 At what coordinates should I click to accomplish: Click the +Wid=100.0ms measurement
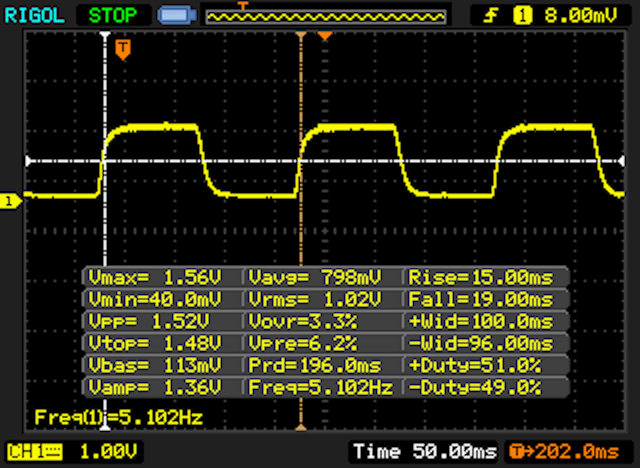[x=481, y=322]
